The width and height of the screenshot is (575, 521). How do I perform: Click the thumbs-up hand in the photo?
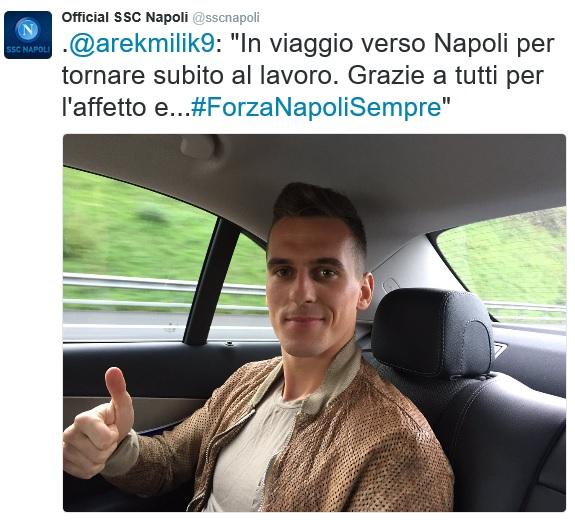click(100, 425)
